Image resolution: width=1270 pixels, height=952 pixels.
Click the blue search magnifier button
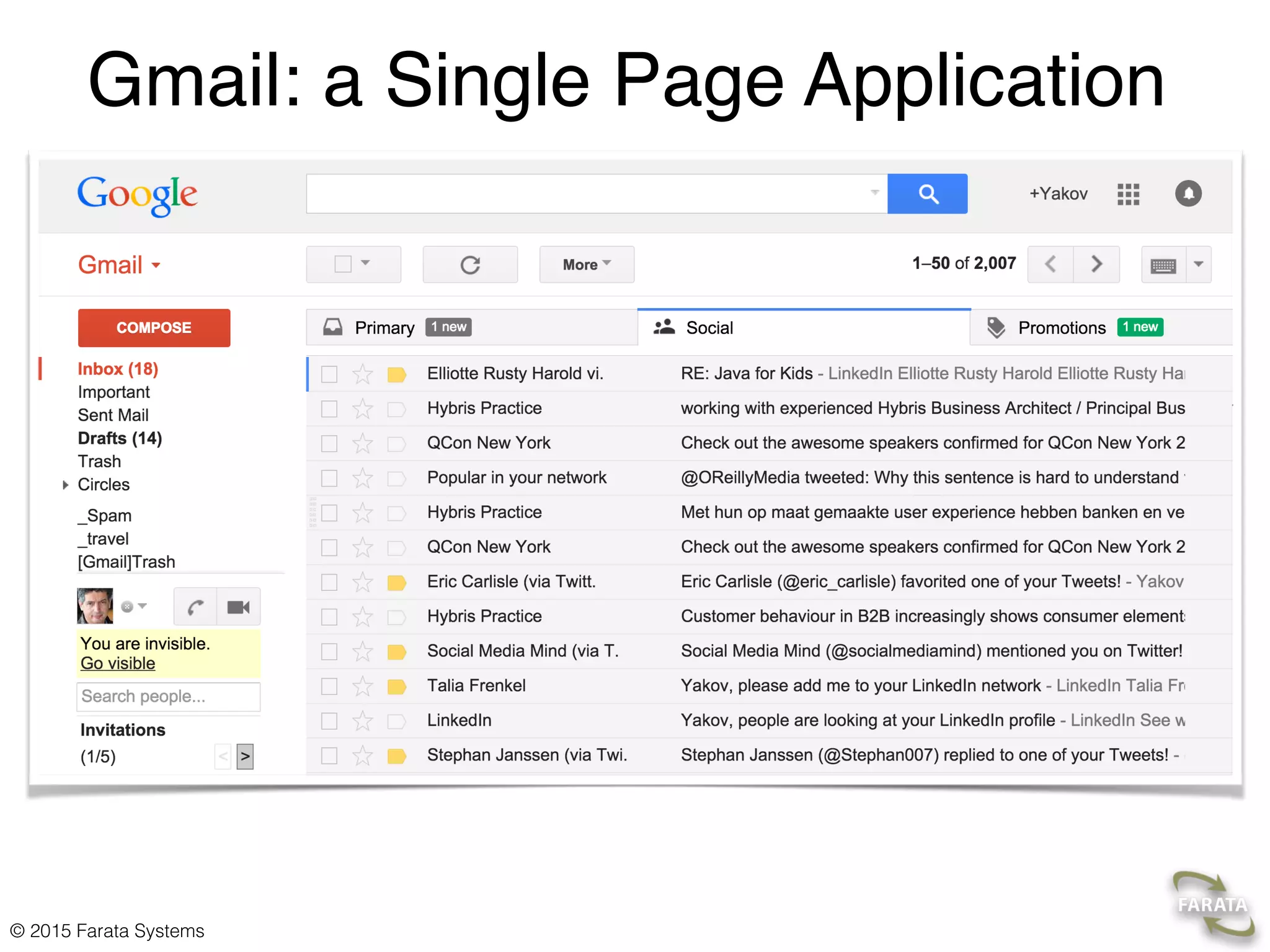(927, 194)
